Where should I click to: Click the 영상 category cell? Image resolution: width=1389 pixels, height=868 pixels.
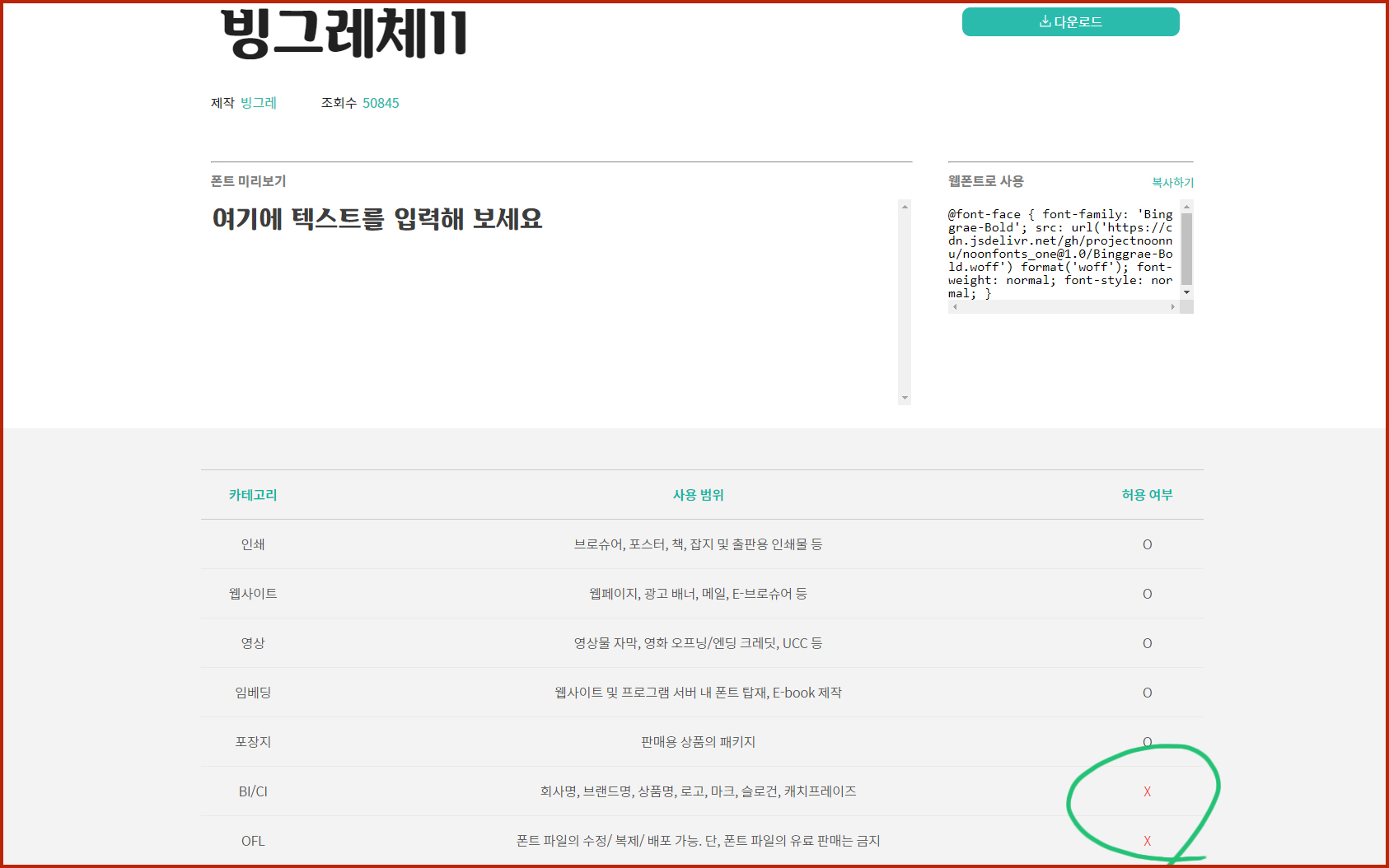253,643
